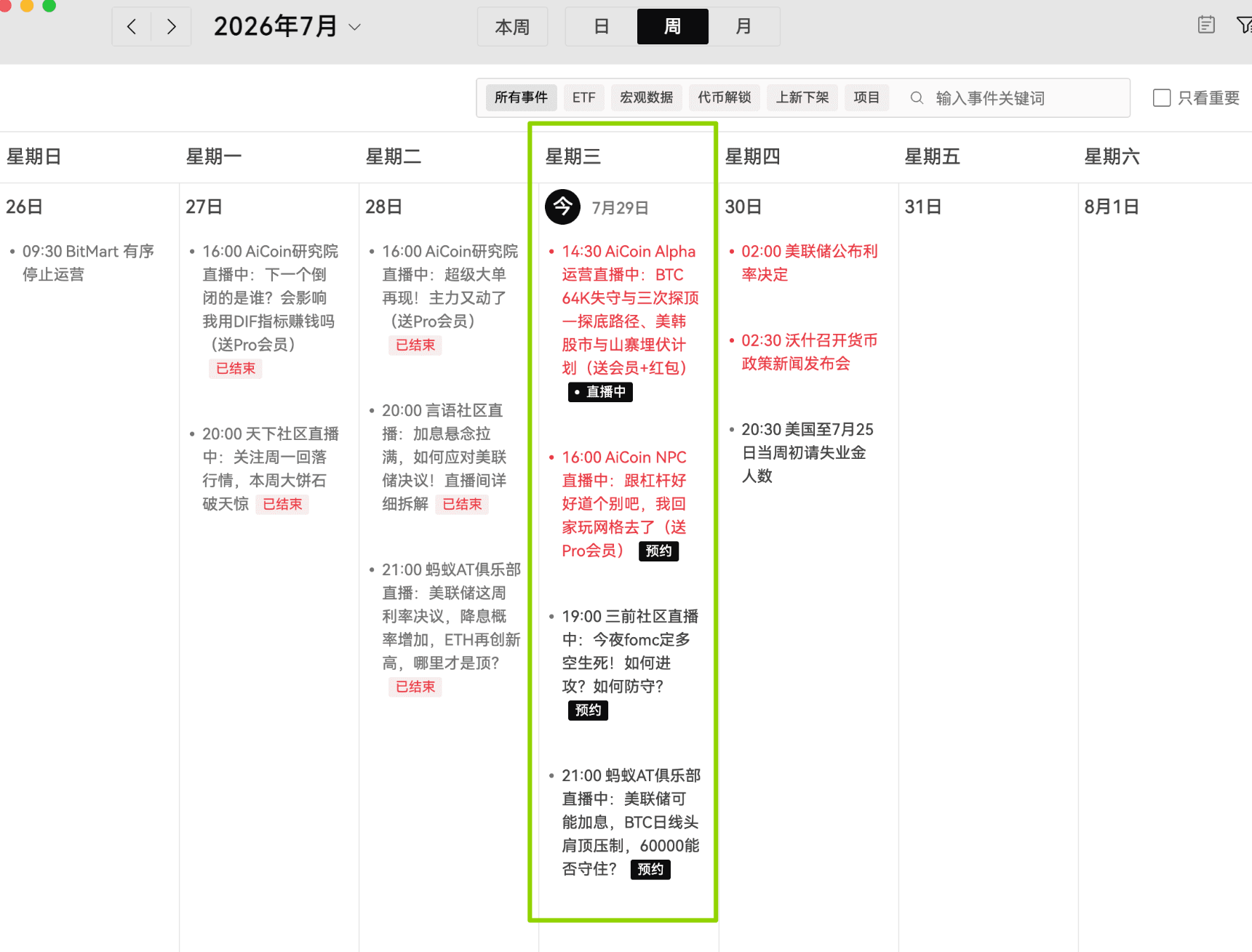Open Monday 16:00 AiCoin研究院 DIF指标 event
Screen dimensions: 1252x952
coord(270,297)
